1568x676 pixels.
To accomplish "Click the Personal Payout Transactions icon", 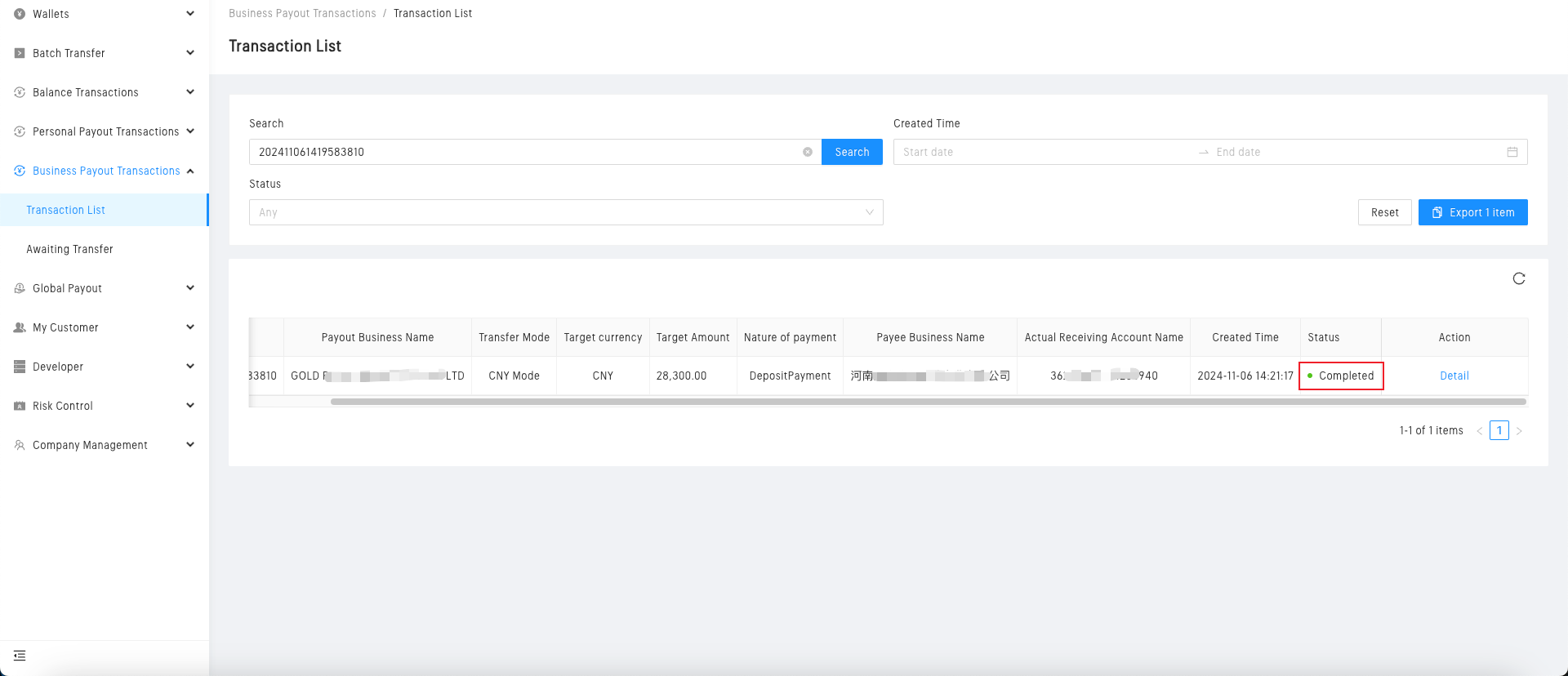I will tap(20, 131).
